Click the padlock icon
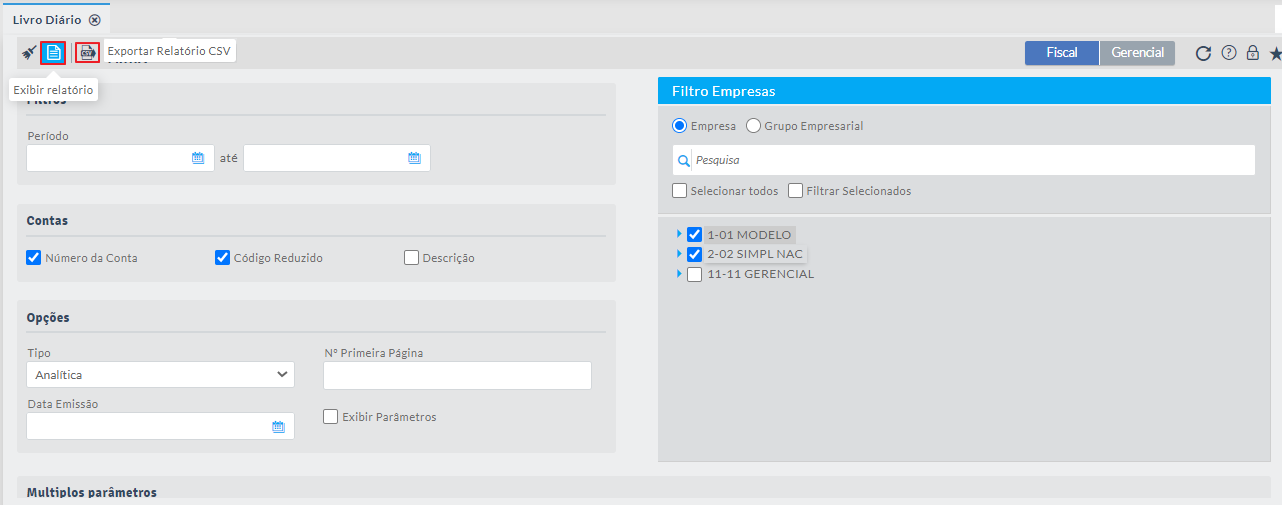Screen dimensions: 1282x505 pos(1252,53)
